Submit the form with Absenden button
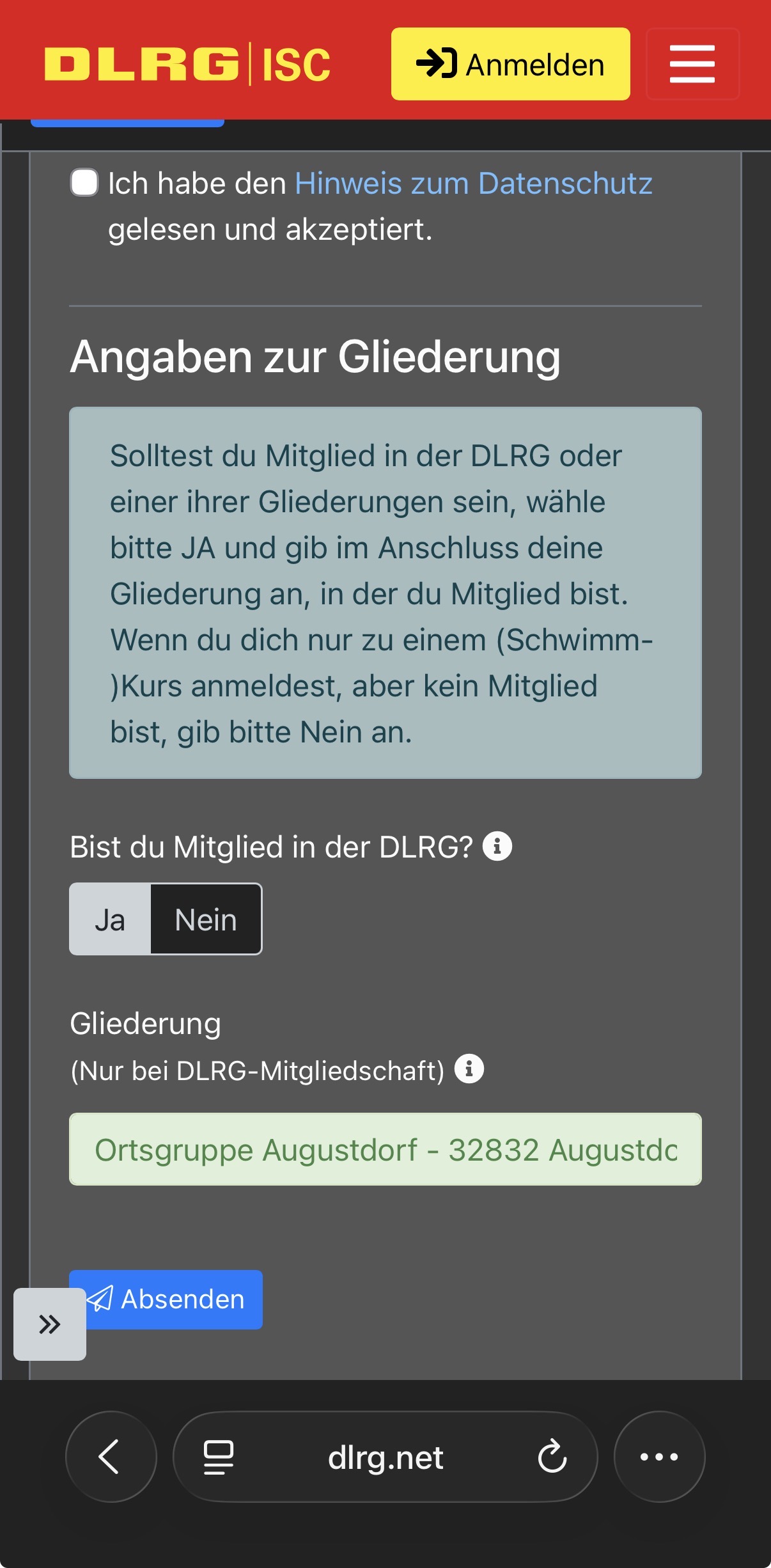 [x=166, y=1299]
